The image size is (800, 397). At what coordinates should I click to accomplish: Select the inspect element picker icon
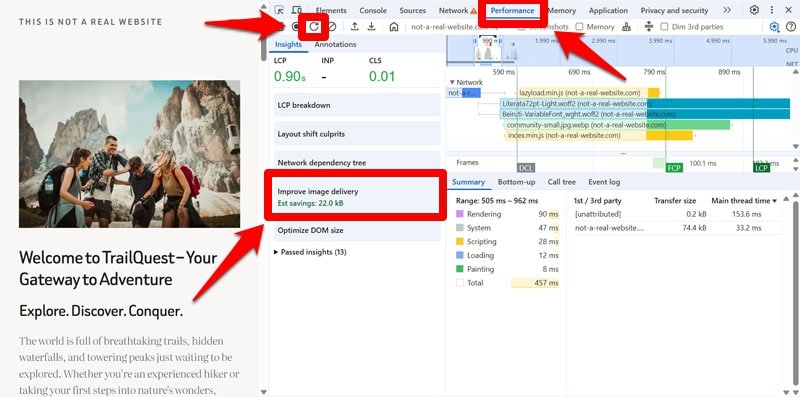coord(279,10)
